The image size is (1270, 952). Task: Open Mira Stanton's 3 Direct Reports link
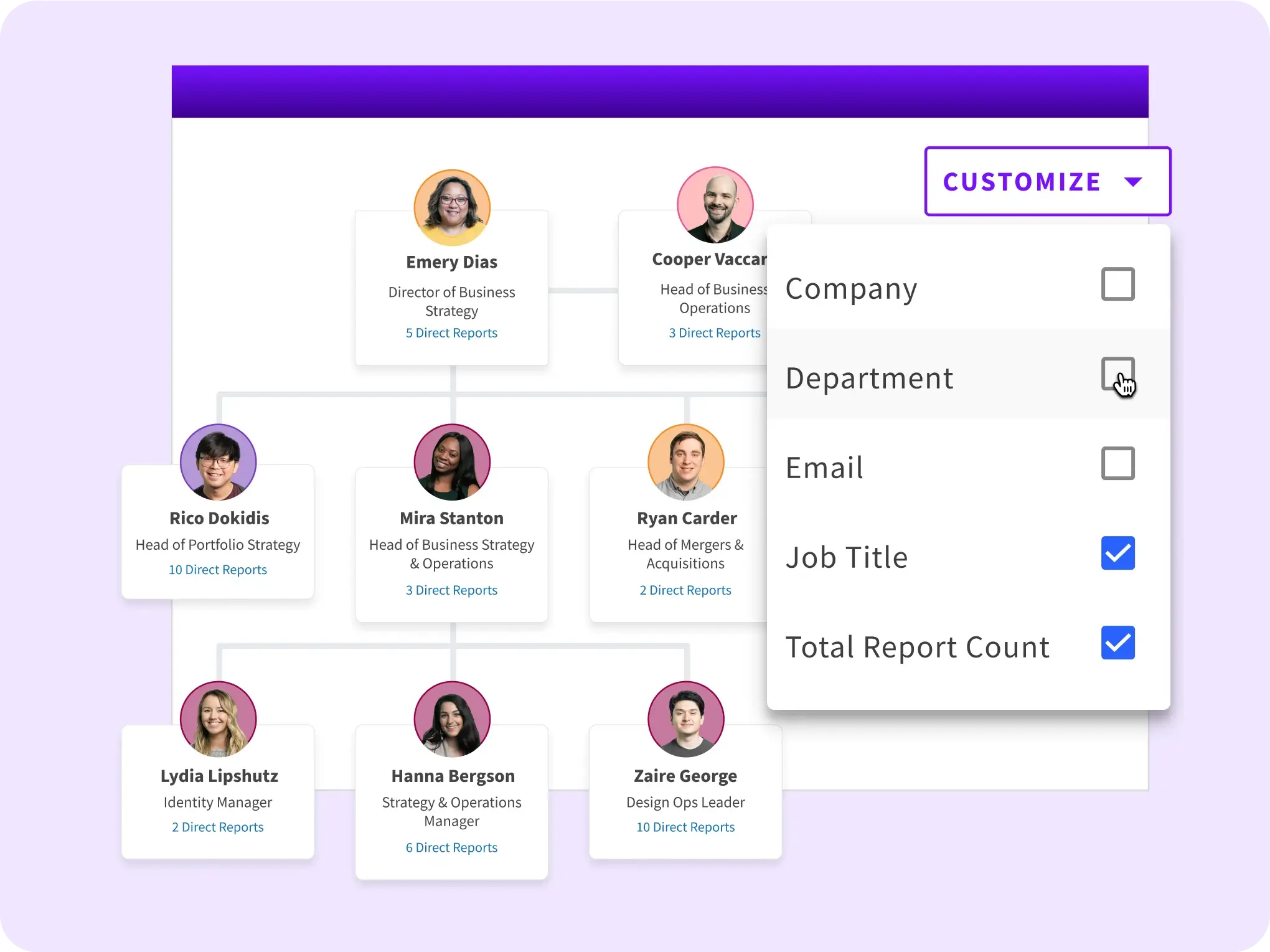(x=451, y=590)
